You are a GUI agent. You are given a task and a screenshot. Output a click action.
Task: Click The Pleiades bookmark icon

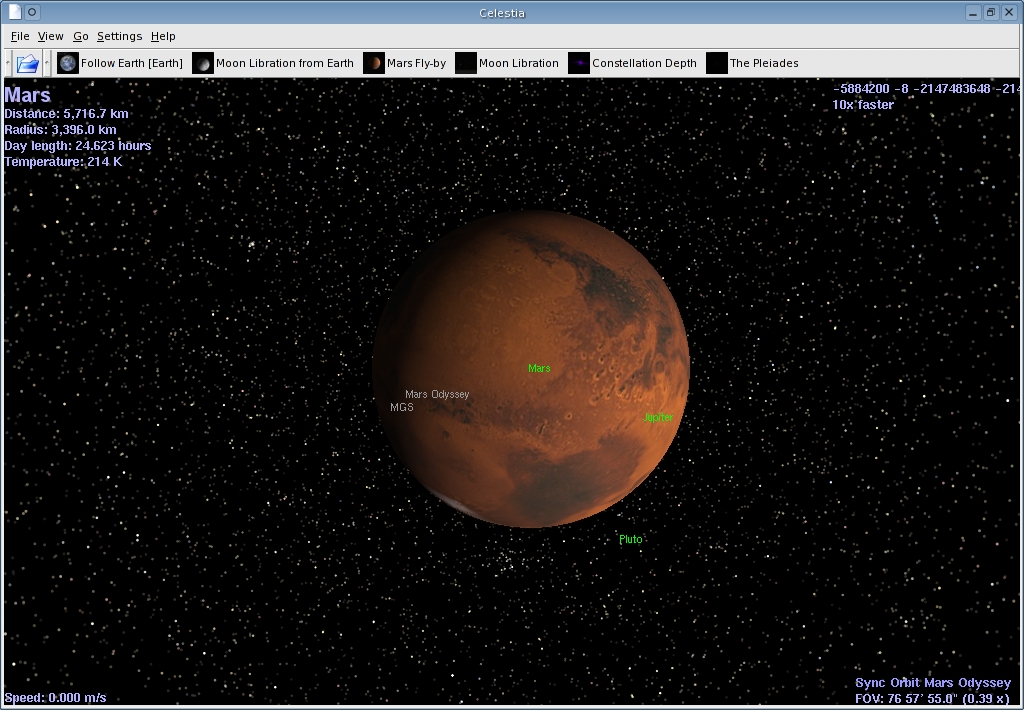click(716, 63)
